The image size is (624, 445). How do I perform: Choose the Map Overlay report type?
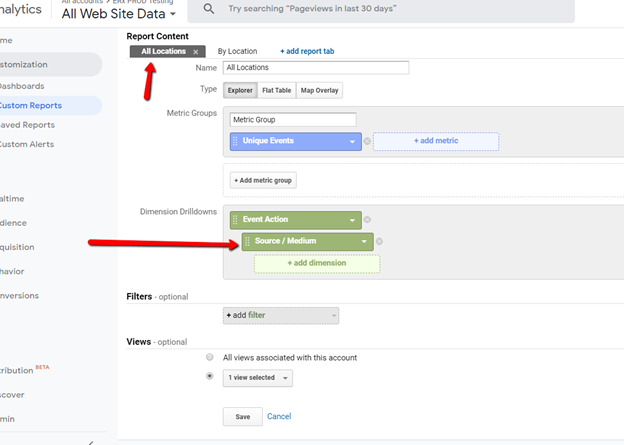319,90
